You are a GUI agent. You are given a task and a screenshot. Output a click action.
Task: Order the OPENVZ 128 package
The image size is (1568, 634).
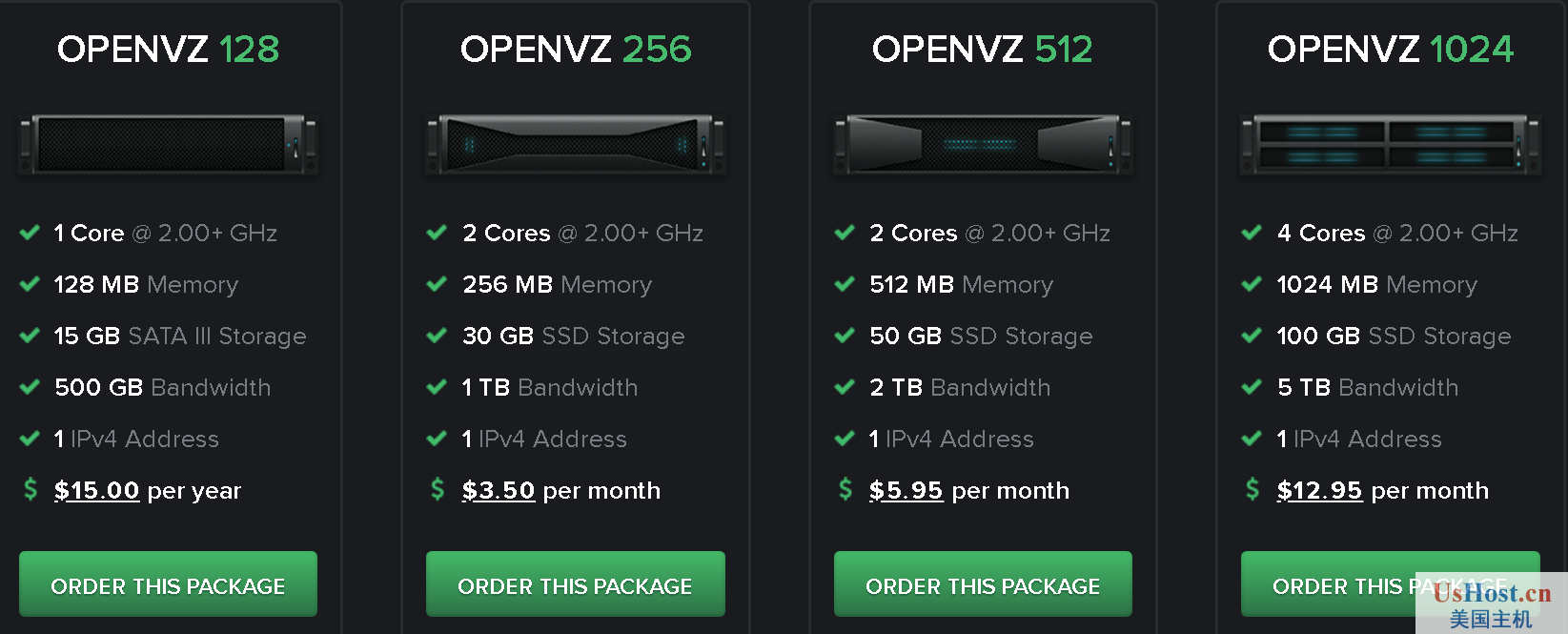coord(168,584)
